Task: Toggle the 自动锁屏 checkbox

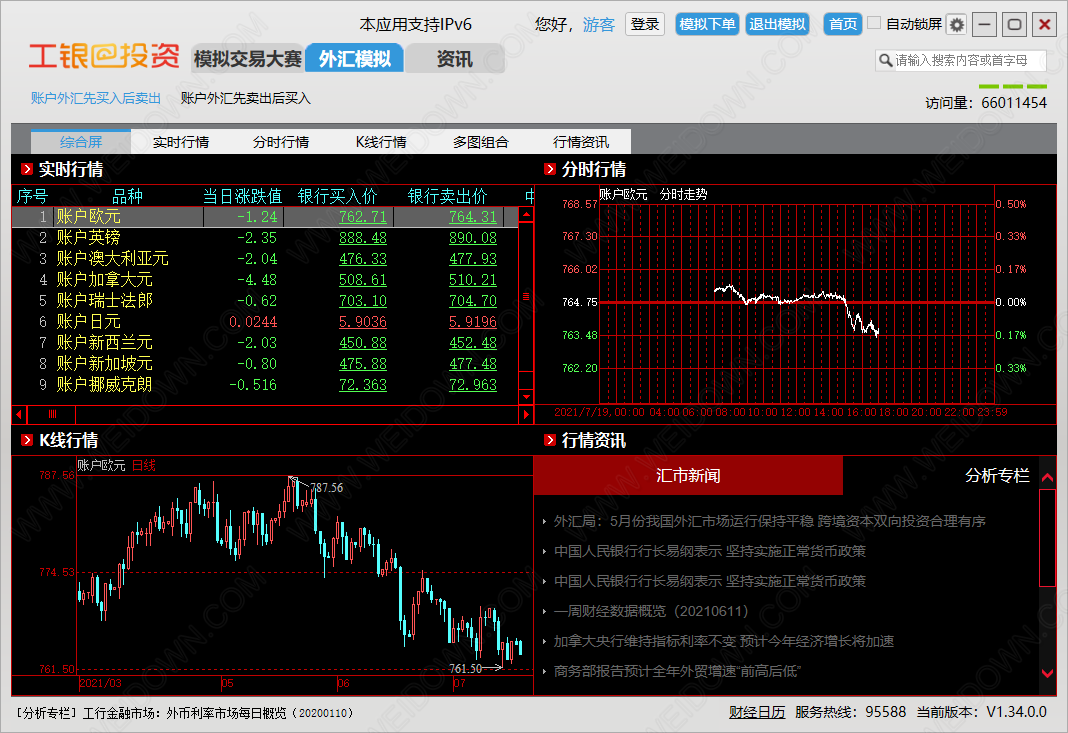Action: 874,23
